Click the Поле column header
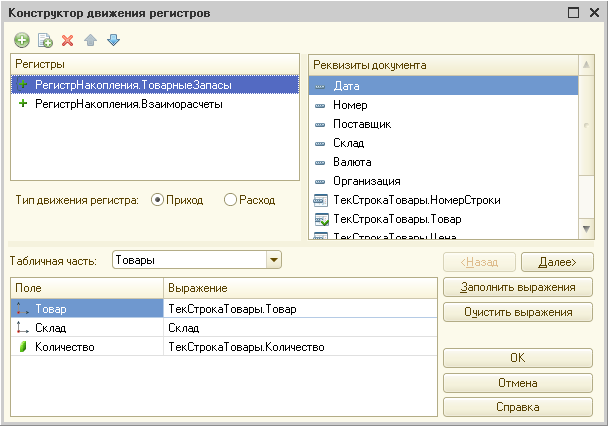The height and width of the screenshot is (426, 608). [87, 288]
